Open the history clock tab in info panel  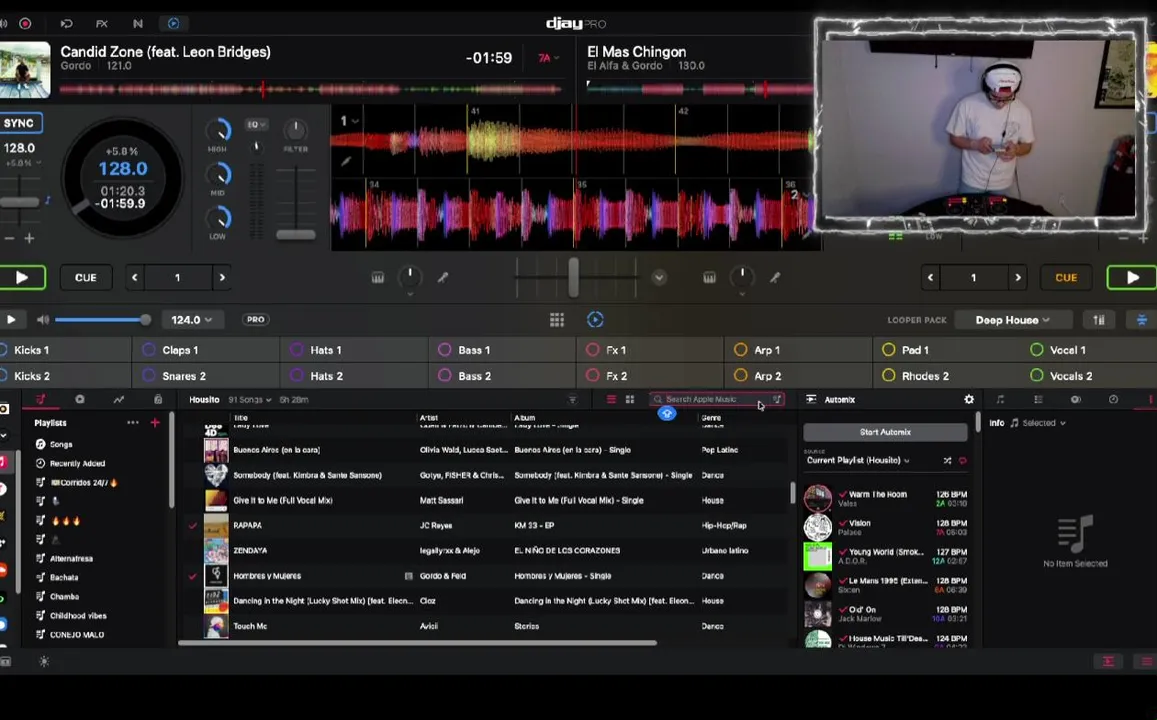[1113, 399]
